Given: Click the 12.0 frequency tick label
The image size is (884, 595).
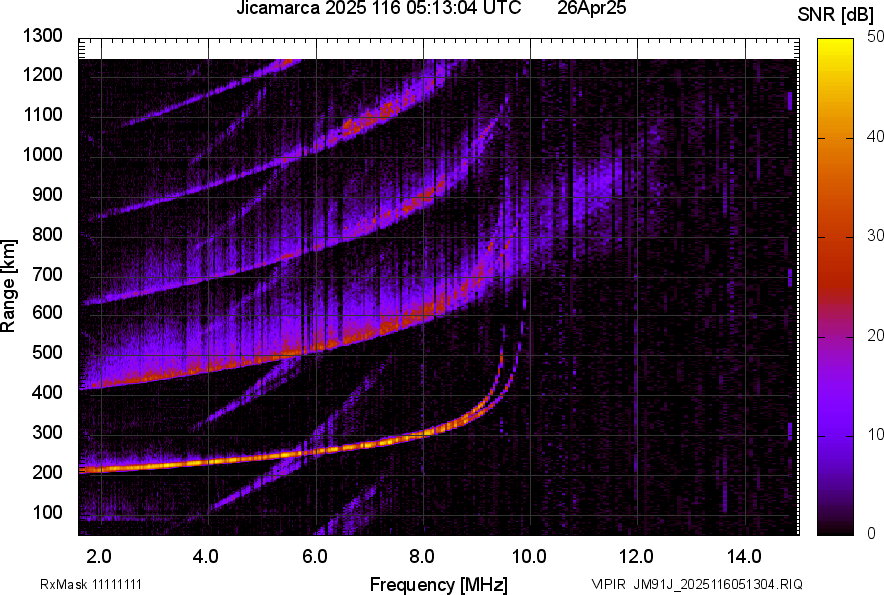Looking at the screenshot, I should (637, 557).
